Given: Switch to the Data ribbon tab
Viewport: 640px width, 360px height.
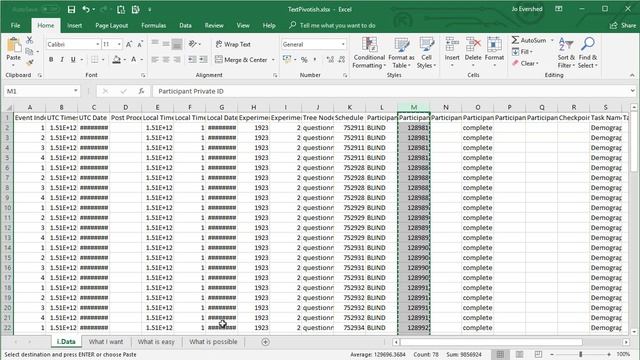Looking at the screenshot, I should 185,25.
